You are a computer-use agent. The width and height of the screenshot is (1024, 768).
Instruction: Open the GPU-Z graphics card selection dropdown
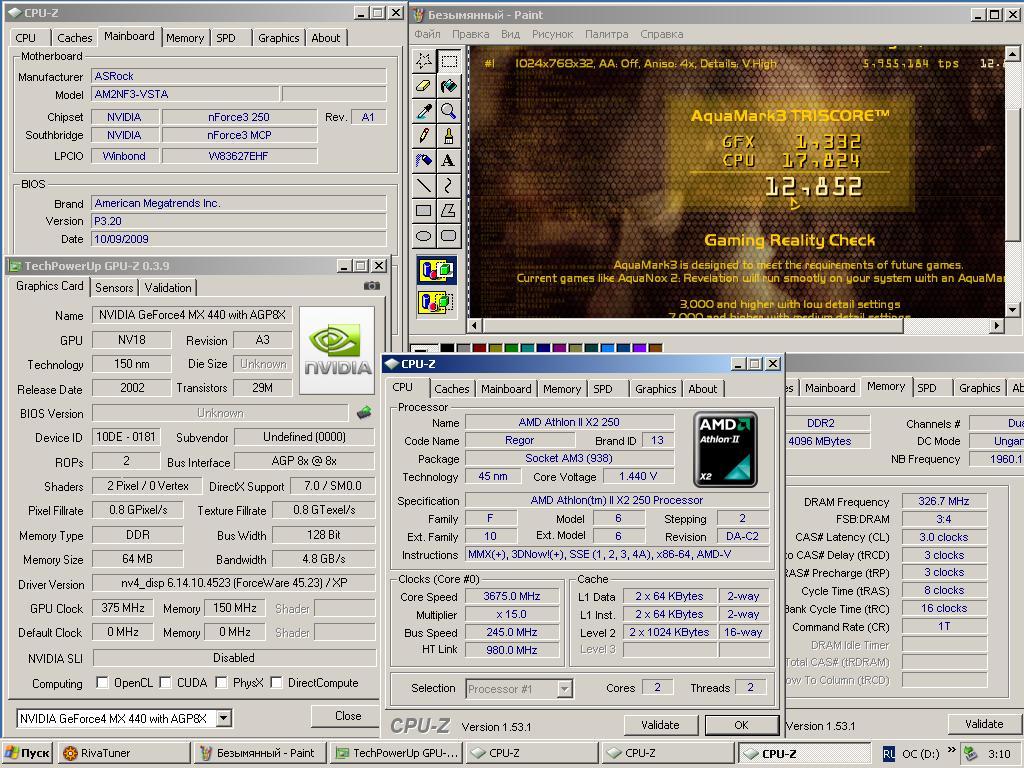click(x=223, y=718)
